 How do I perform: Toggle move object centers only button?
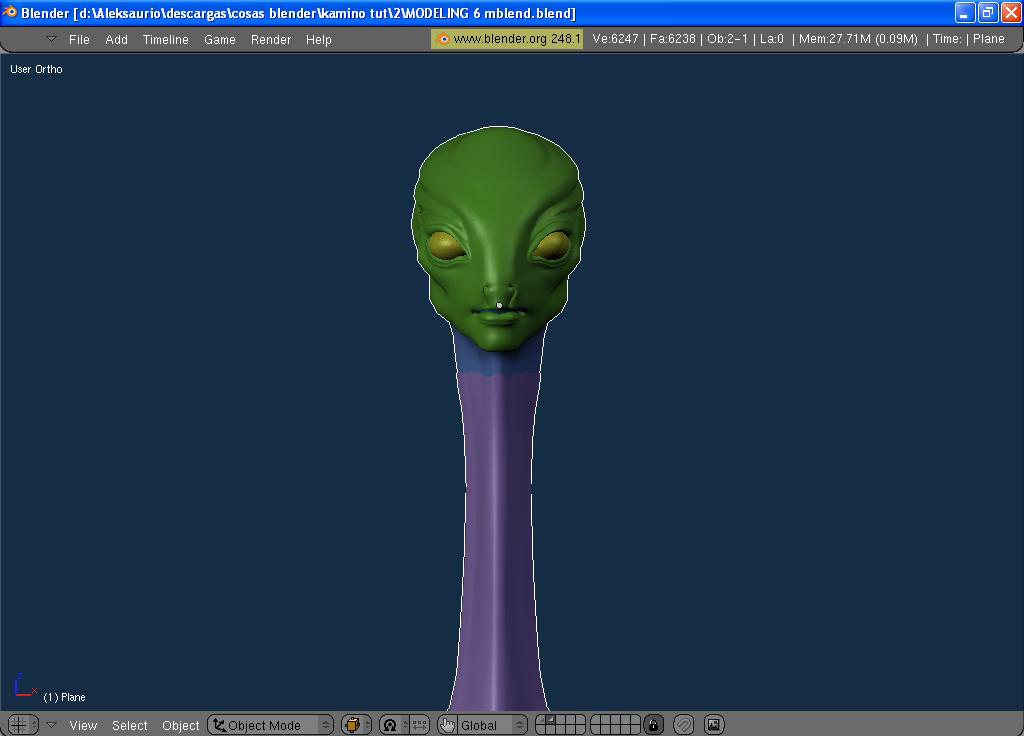(419, 725)
